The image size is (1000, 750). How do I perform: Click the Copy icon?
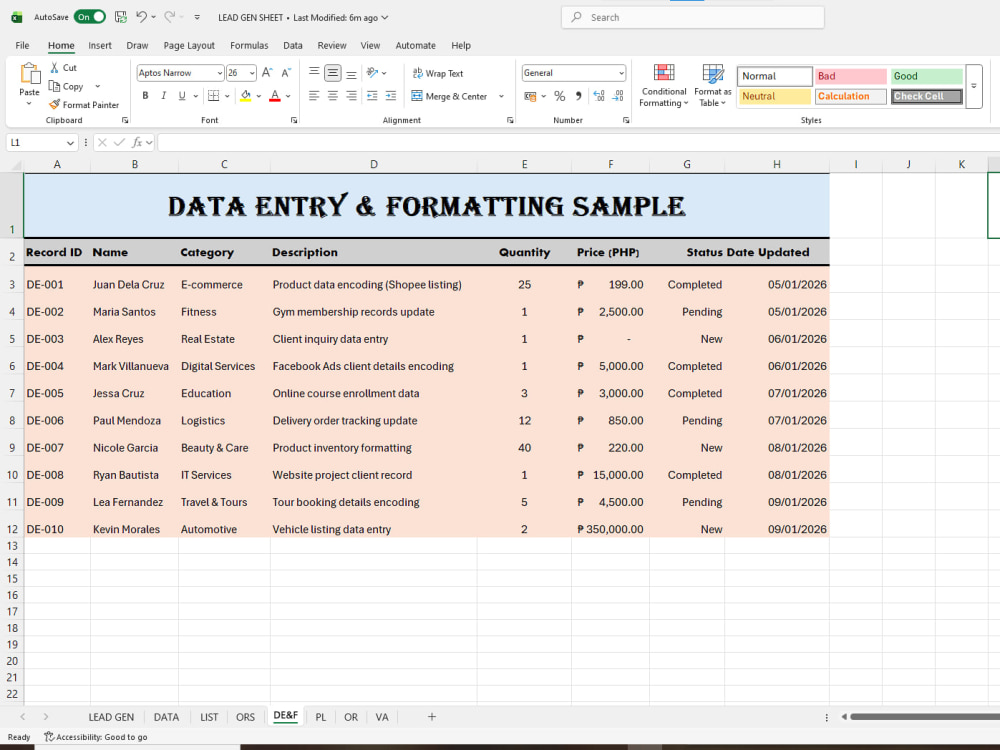point(55,86)
